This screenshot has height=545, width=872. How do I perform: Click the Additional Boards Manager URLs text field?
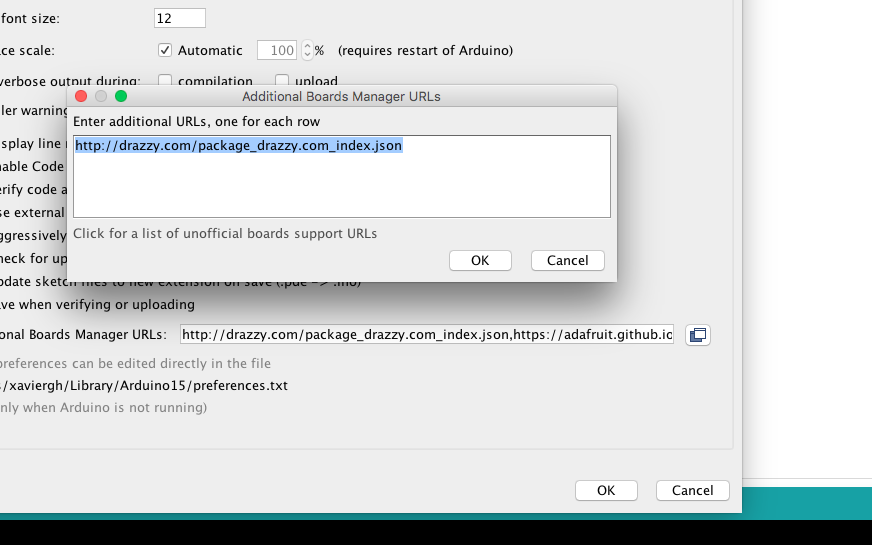427,335
